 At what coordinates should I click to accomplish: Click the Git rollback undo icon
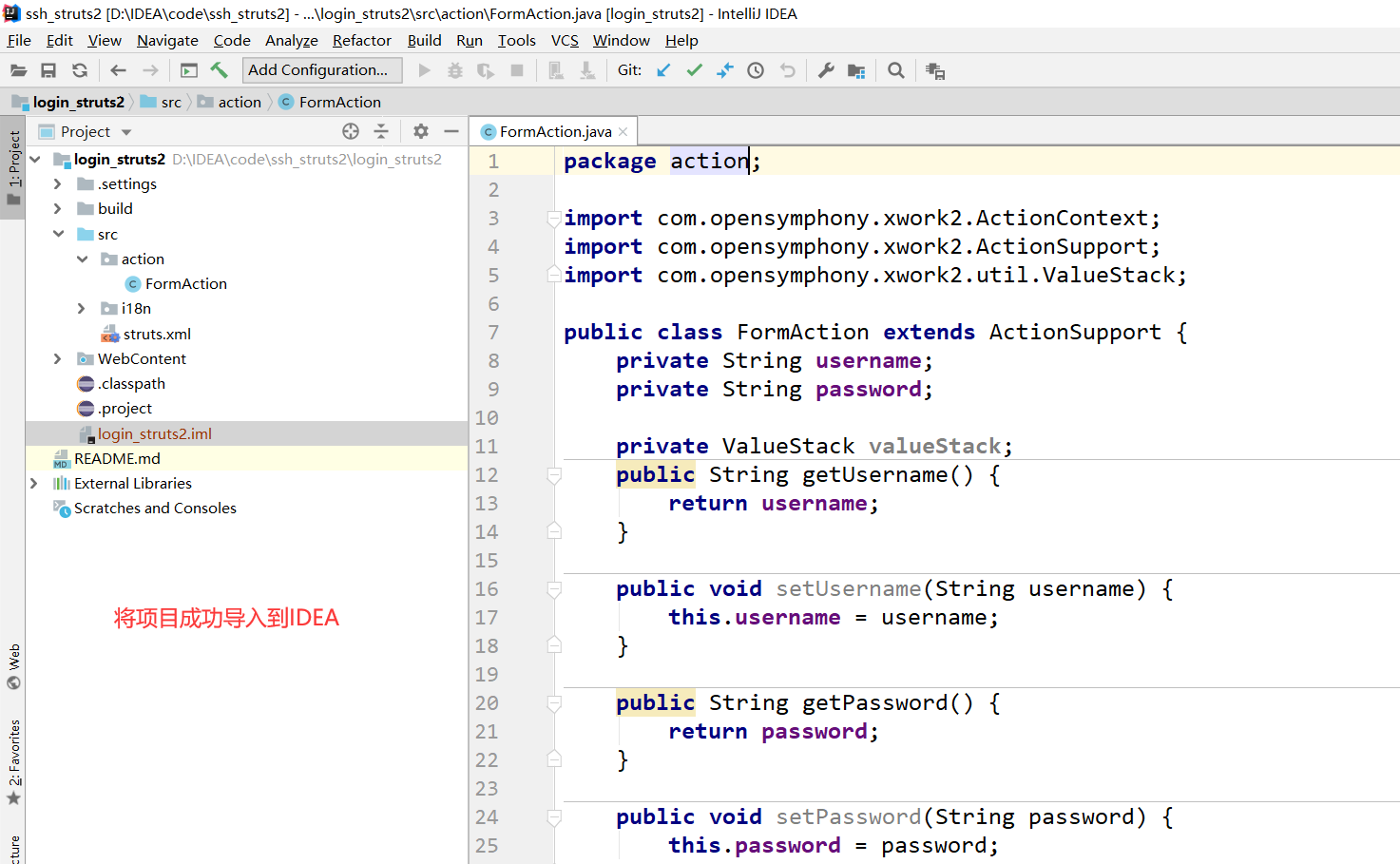click(x=787, y=70)
